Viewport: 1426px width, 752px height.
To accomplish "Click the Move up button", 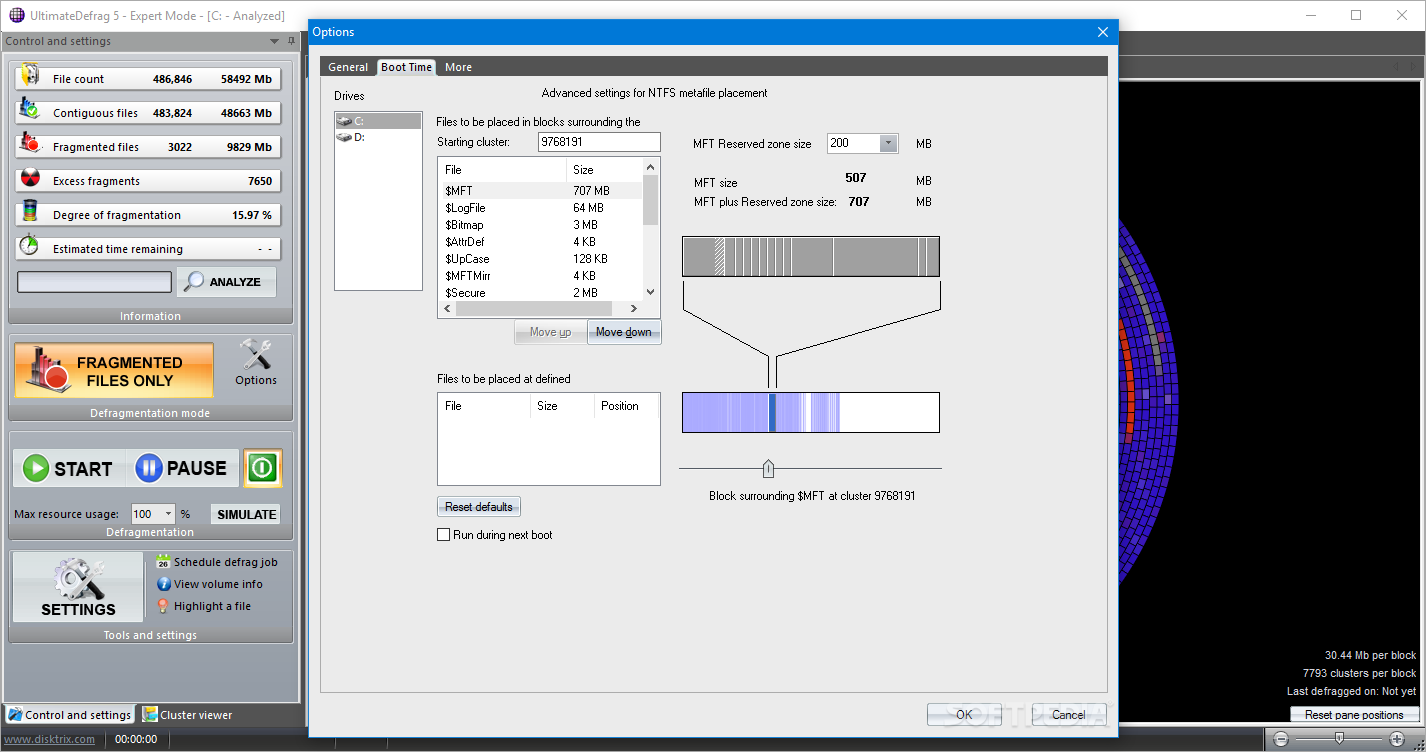I will tap(550, 332).
